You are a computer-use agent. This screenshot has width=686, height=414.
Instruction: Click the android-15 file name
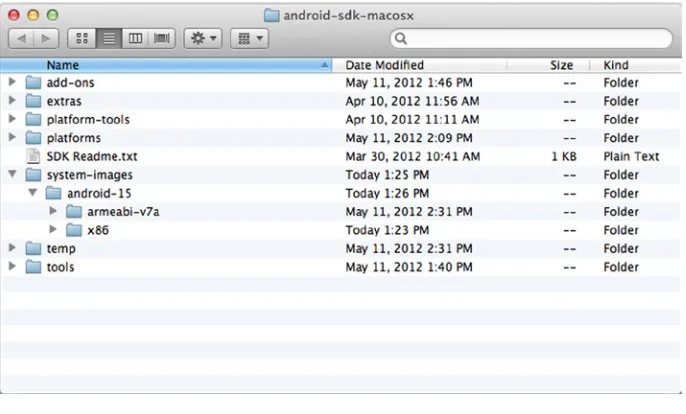click(x=99, y=193)
